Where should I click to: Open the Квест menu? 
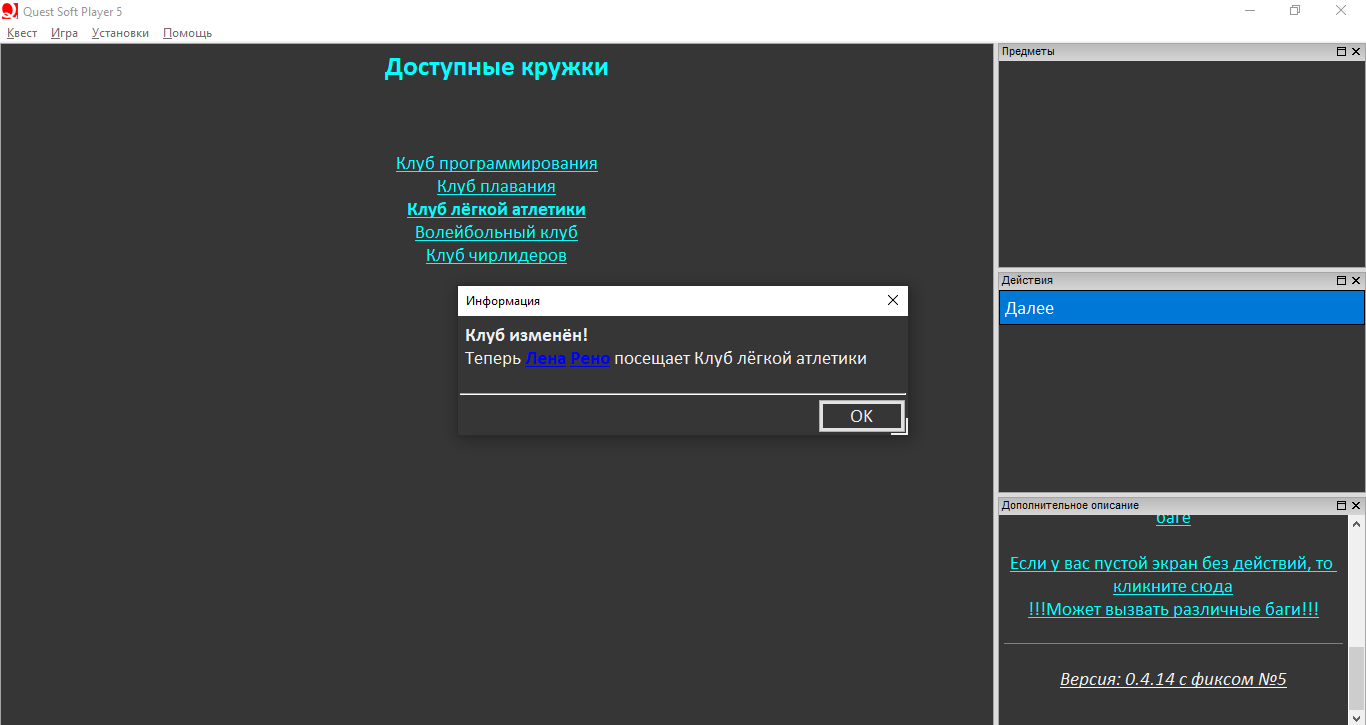[x=22, y=33]
